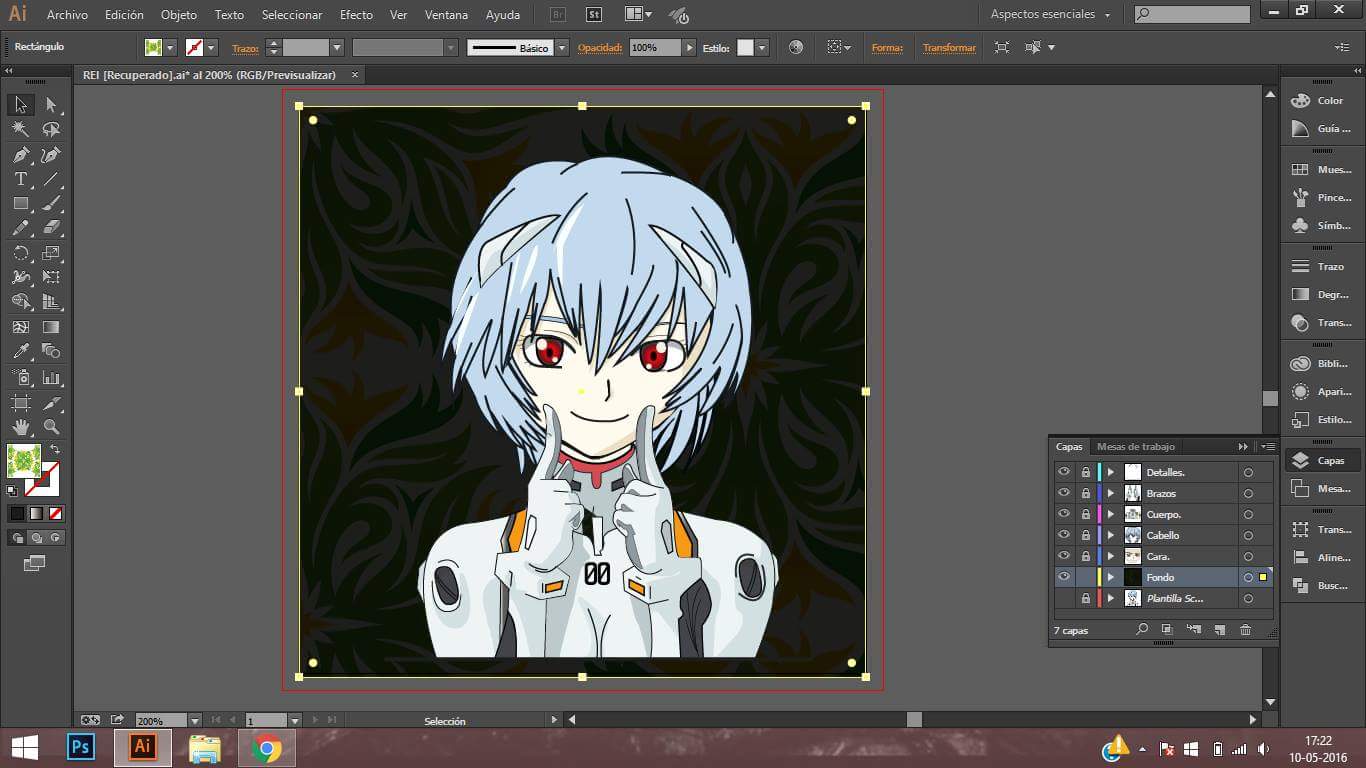Launch Photoshop from the Windows taskbar

point(80,747)
